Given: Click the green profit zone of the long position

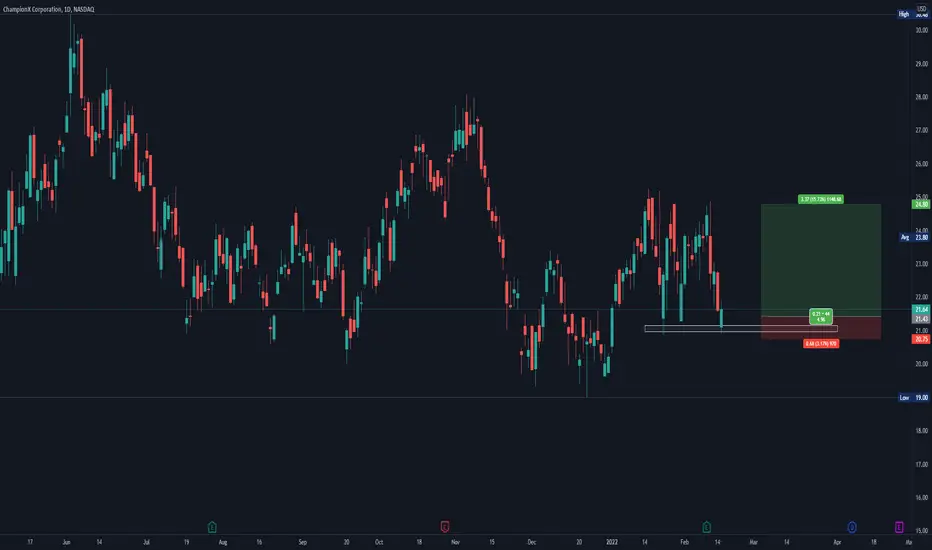Looking at the screenshot, I should click(x=821, y=260).
